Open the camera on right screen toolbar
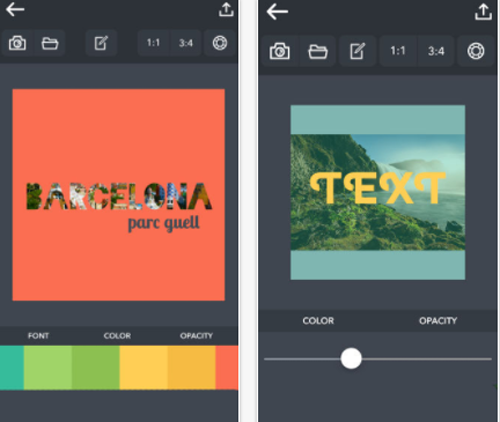The height and width of the screenshot is (422, 500). (x=280, y=51)
